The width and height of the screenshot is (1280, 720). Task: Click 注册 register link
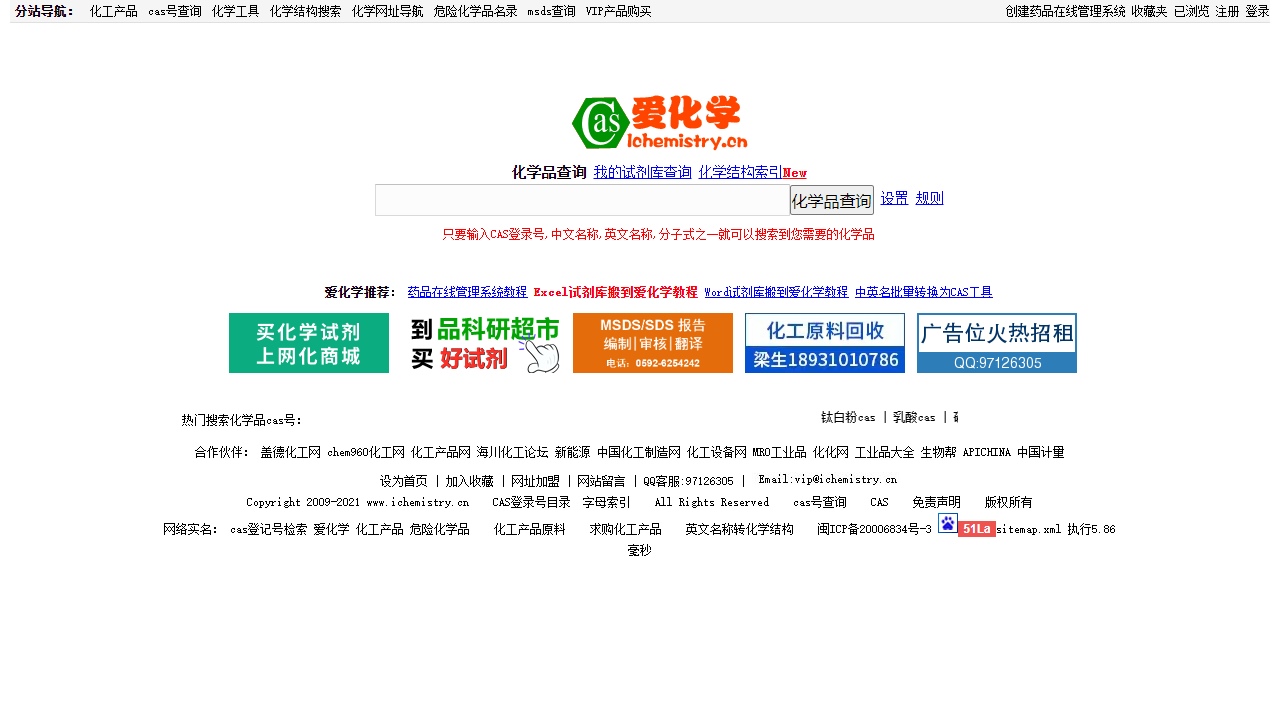pos(1228,12)
